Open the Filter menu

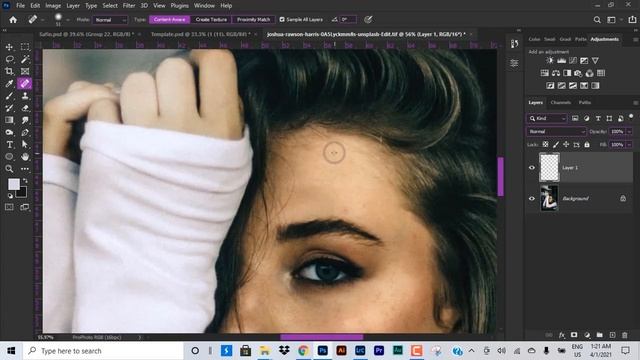(129, 6)
